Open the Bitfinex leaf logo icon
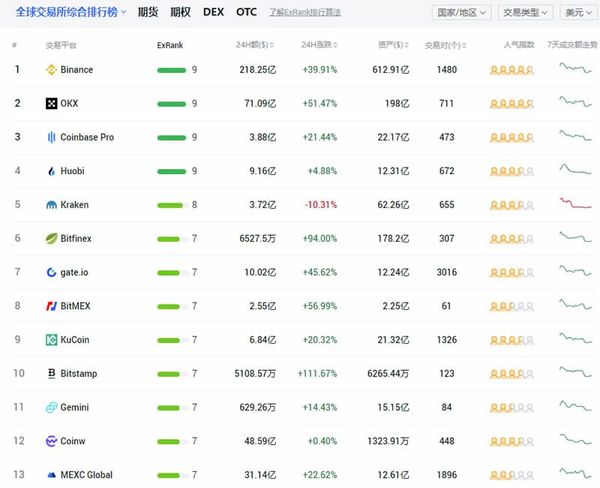Image resolution: width=600 pixels, height=488 pixels. click(51, 238)
